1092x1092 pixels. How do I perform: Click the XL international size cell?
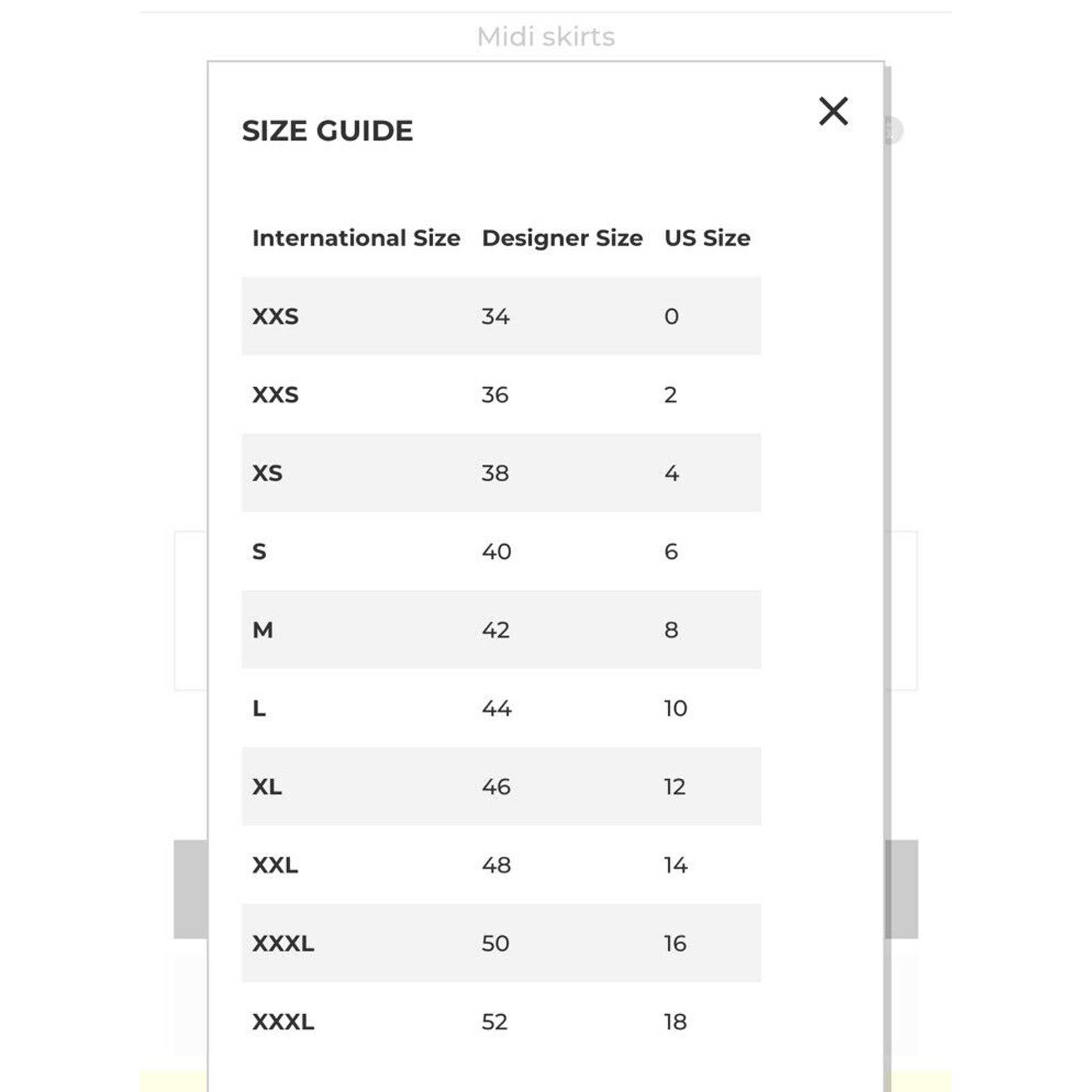[x=267, y=787]
